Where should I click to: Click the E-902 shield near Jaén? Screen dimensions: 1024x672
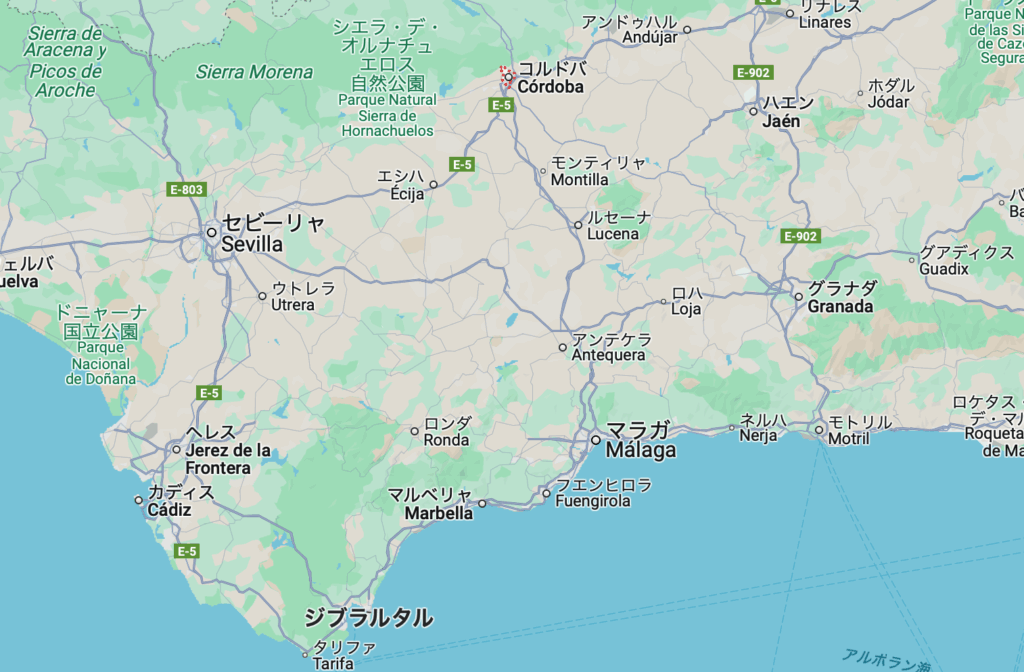pos(754,72)
